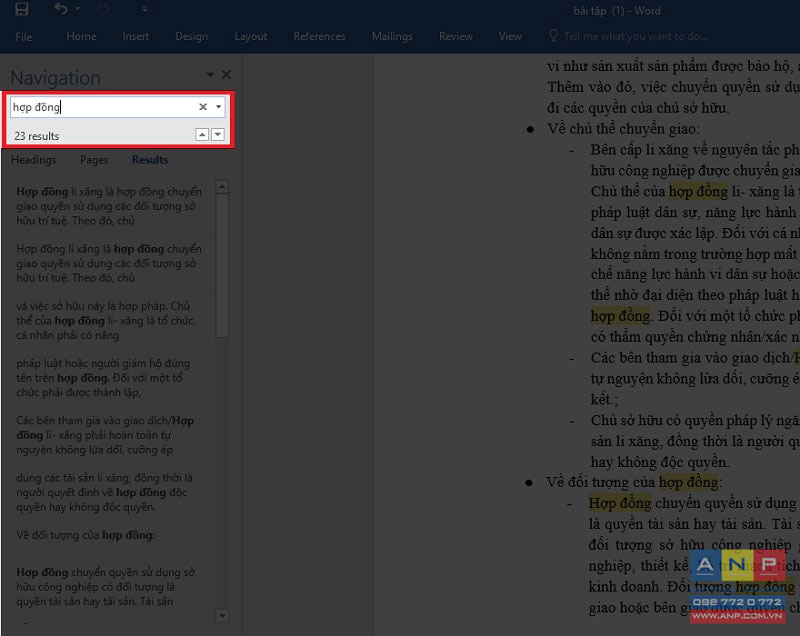Select second result with bold hợp đồng chuyển

(x=110, y=263)
